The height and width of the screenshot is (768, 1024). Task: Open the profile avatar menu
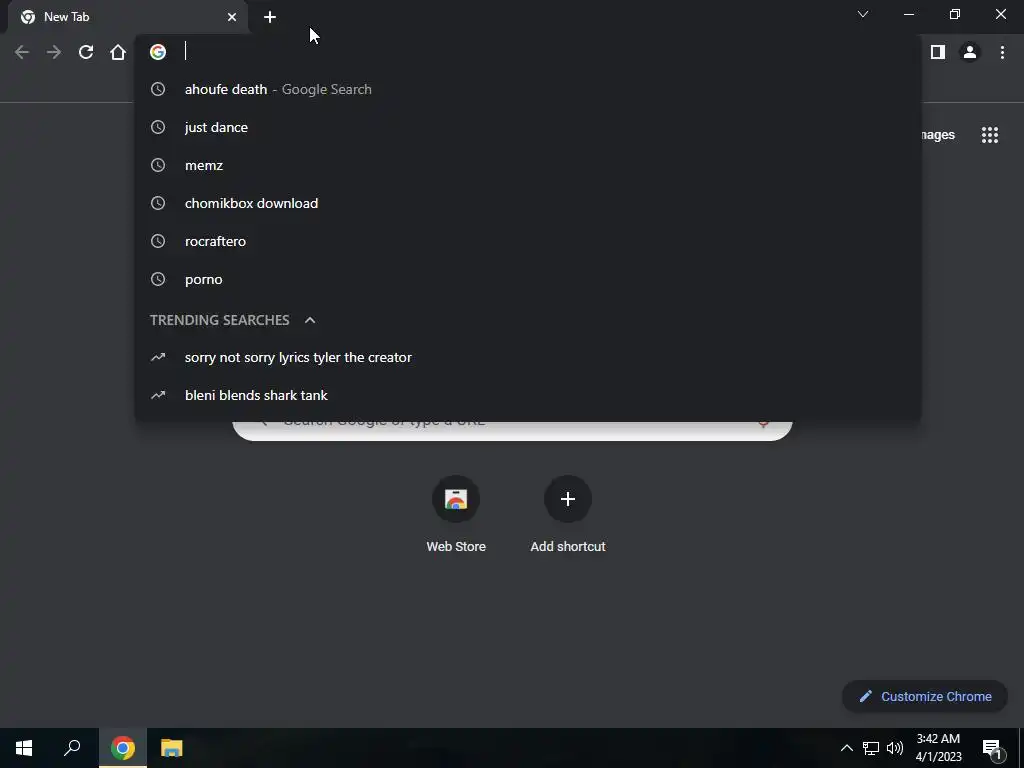tap(970, 52)
